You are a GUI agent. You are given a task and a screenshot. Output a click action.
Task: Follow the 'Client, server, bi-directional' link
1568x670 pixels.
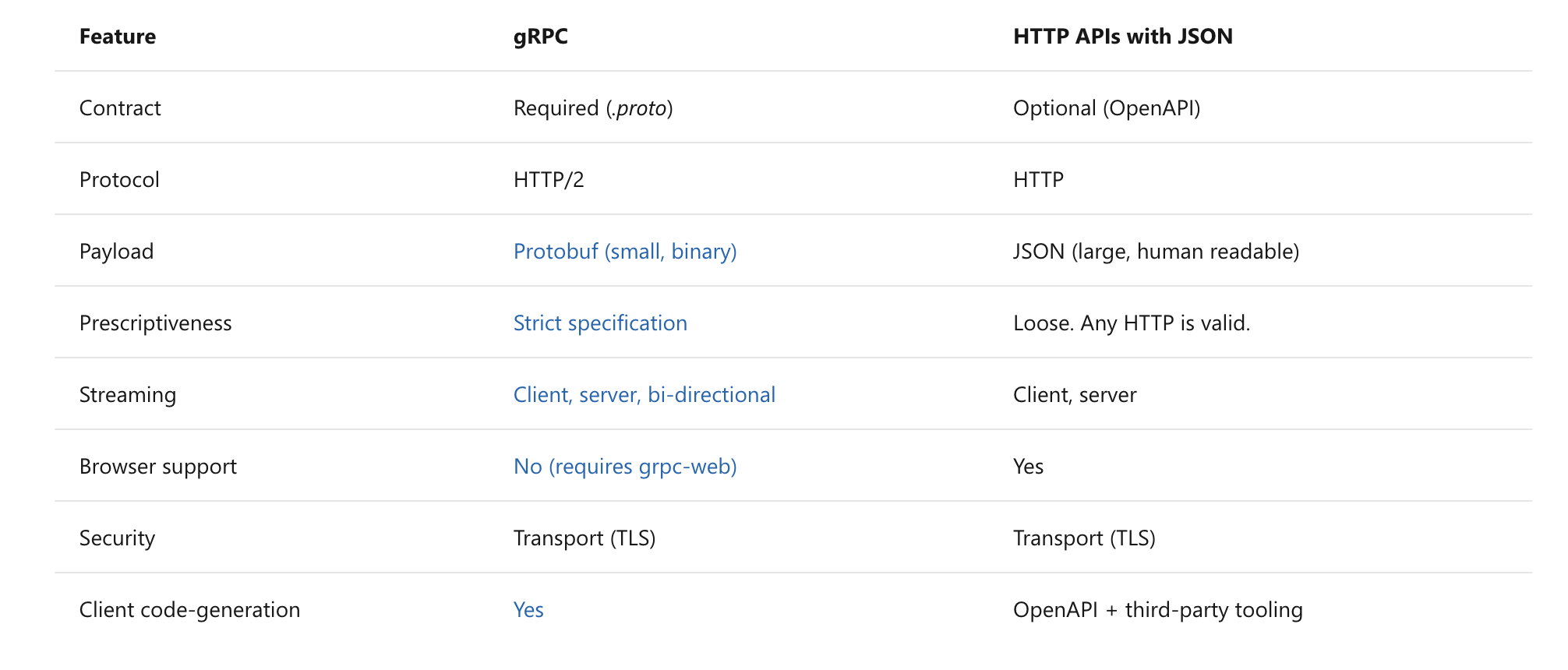pos(645,395)
